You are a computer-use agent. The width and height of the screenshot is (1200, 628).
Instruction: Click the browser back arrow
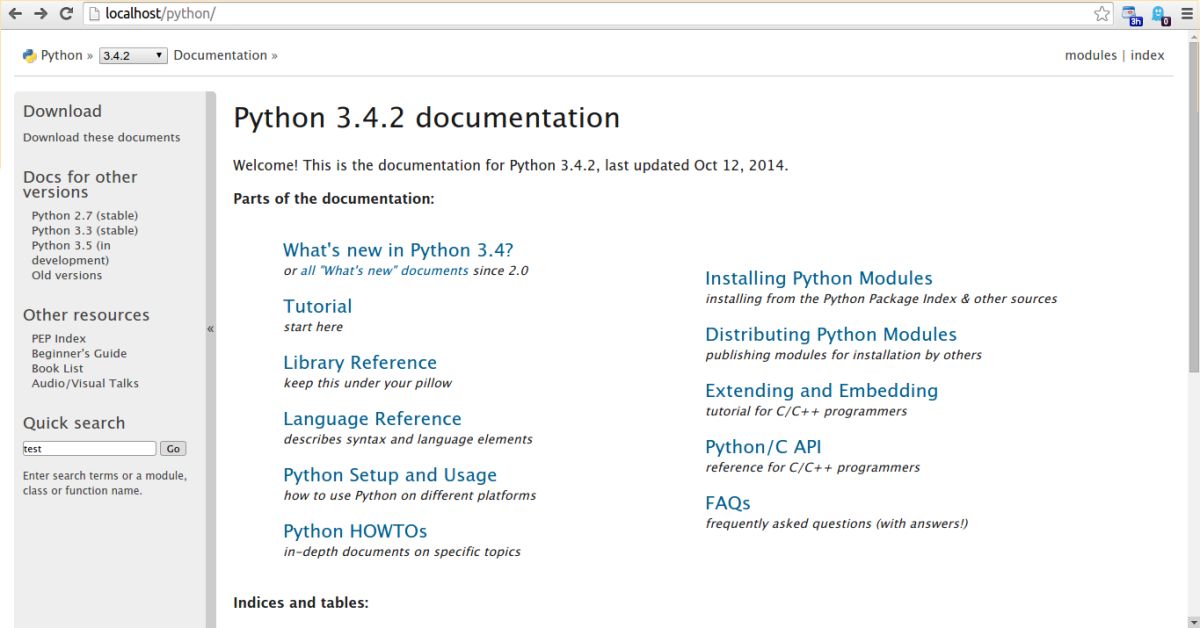click(15, 14)
